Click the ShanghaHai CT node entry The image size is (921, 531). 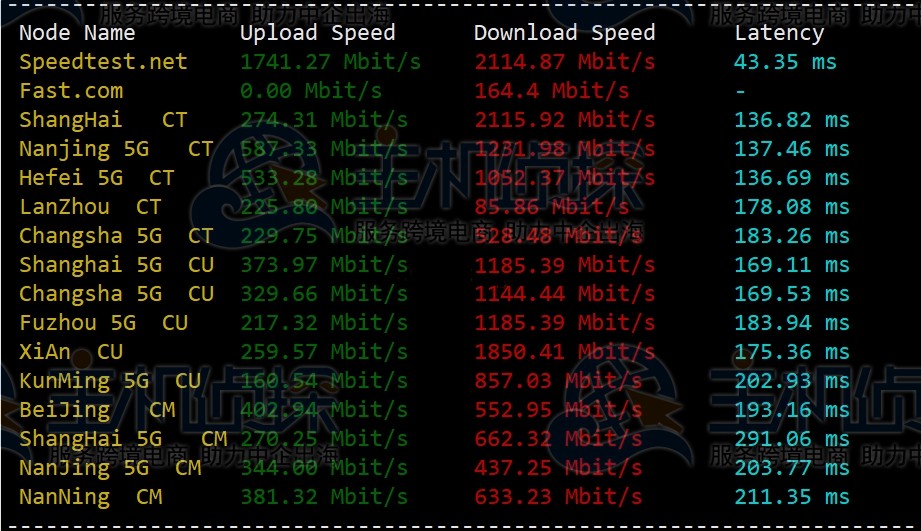click(x=103, y=120)
